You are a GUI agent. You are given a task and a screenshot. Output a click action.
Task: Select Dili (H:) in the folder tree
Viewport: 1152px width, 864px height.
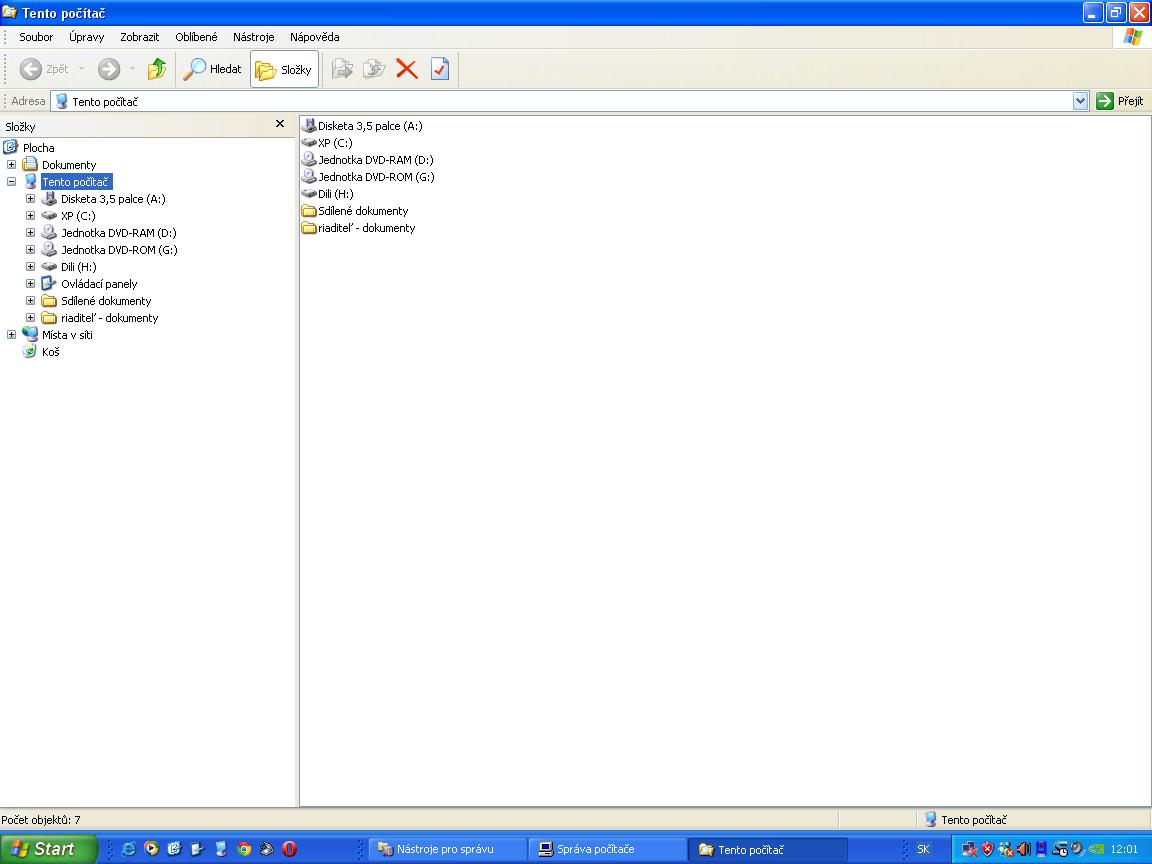click(79, 267)
